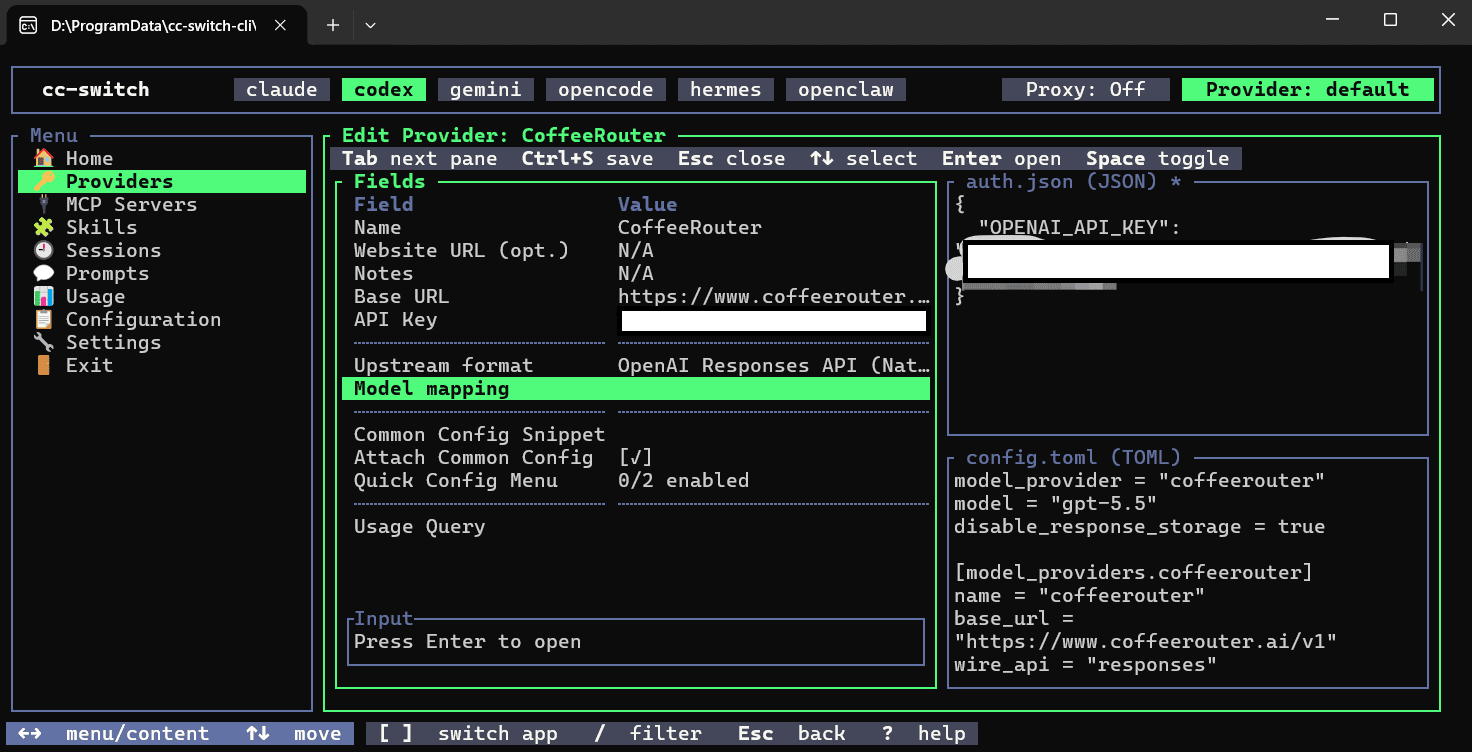The width and height of the screenshot is (1472, 752).
Task: Select the Usage Query row
Action: click(636, 526)
